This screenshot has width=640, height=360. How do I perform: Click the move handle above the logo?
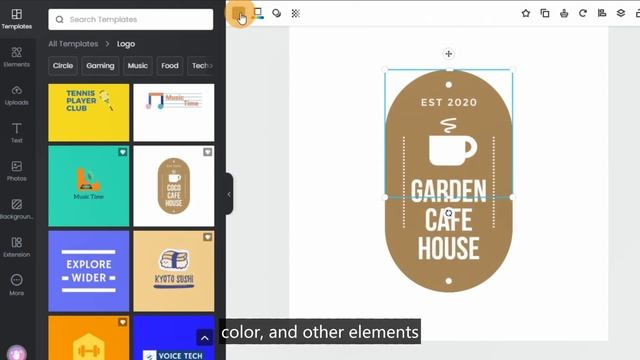coord(449,54)
